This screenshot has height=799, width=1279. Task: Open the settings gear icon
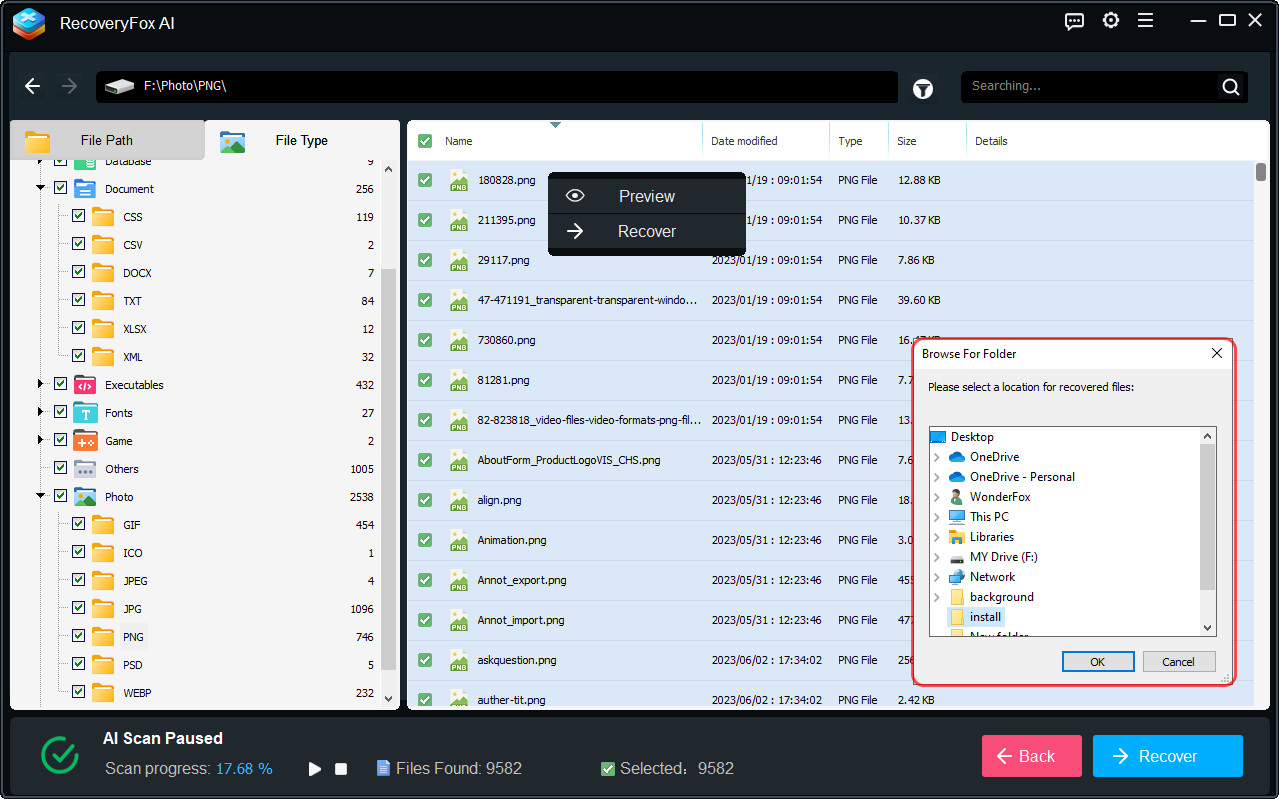(x=1110, y=21)
